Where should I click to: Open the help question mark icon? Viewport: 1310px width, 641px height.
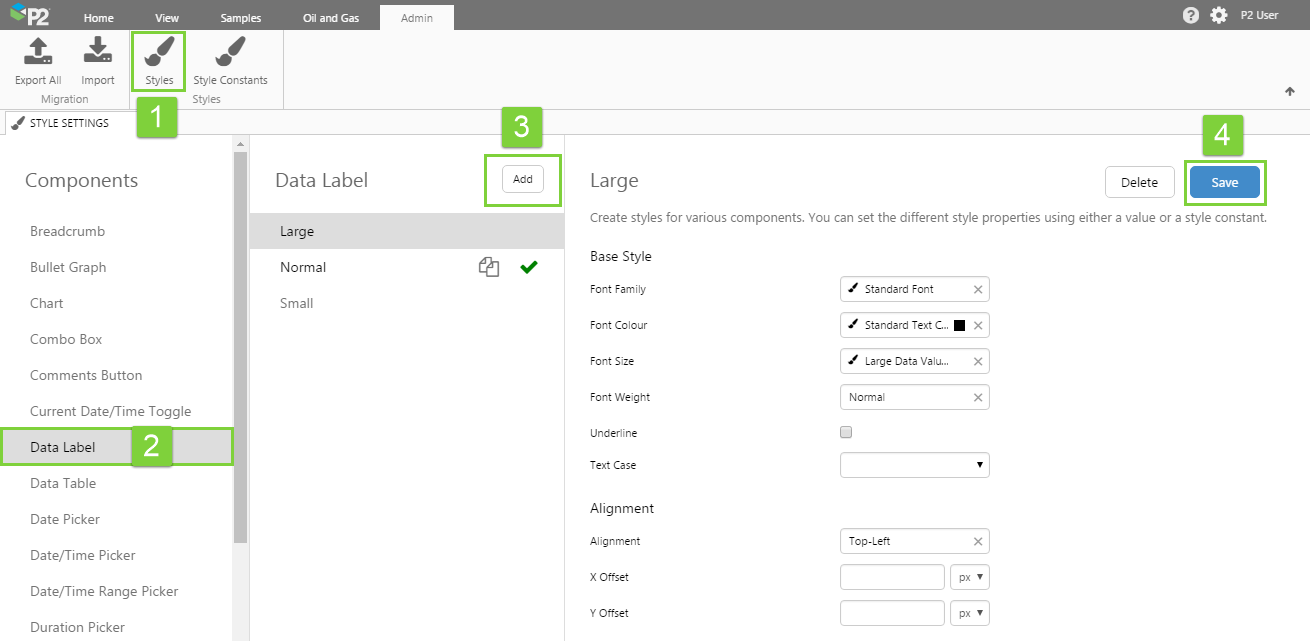[1190, 16]
